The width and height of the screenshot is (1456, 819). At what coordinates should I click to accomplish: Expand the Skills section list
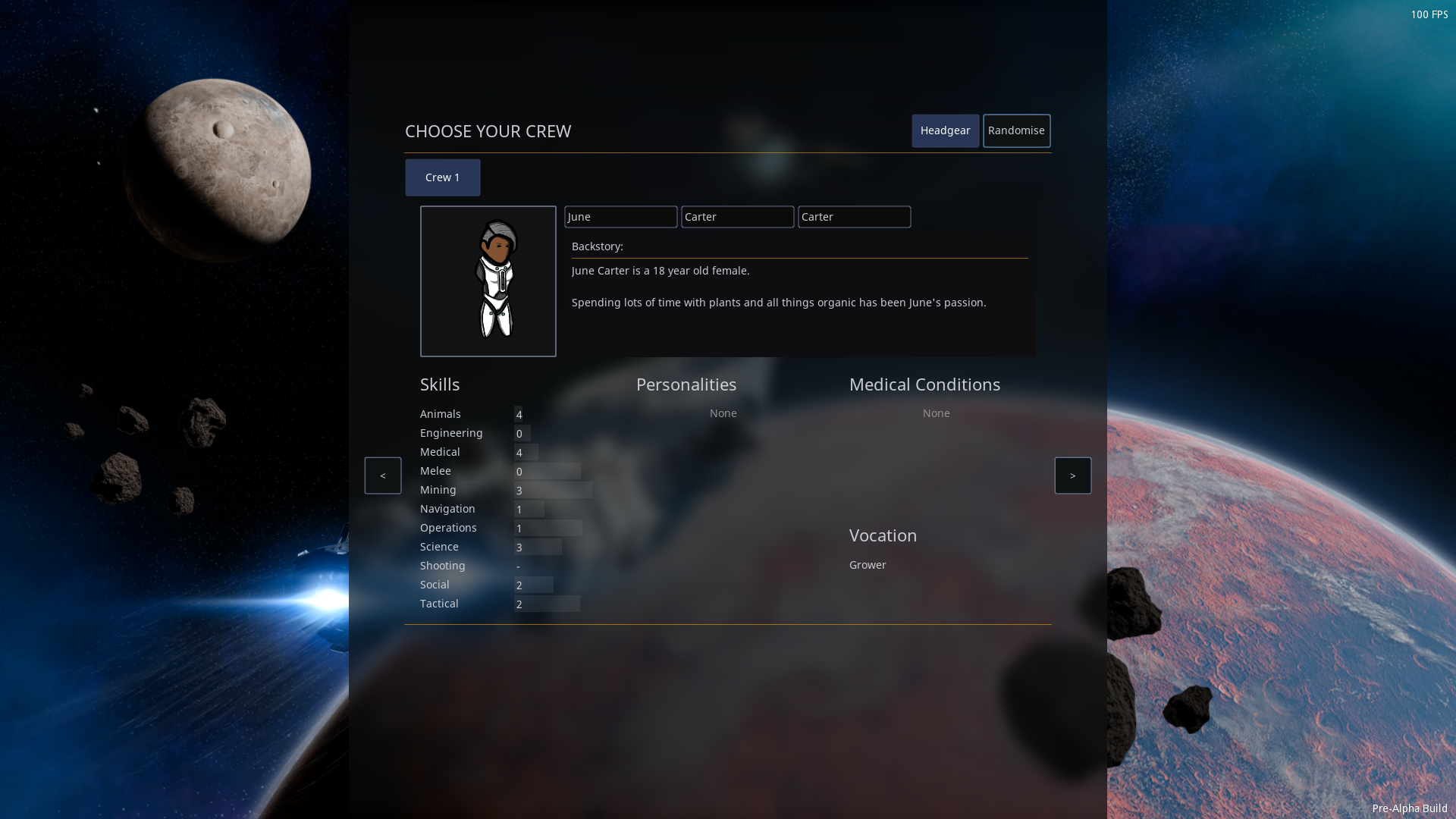439,384
